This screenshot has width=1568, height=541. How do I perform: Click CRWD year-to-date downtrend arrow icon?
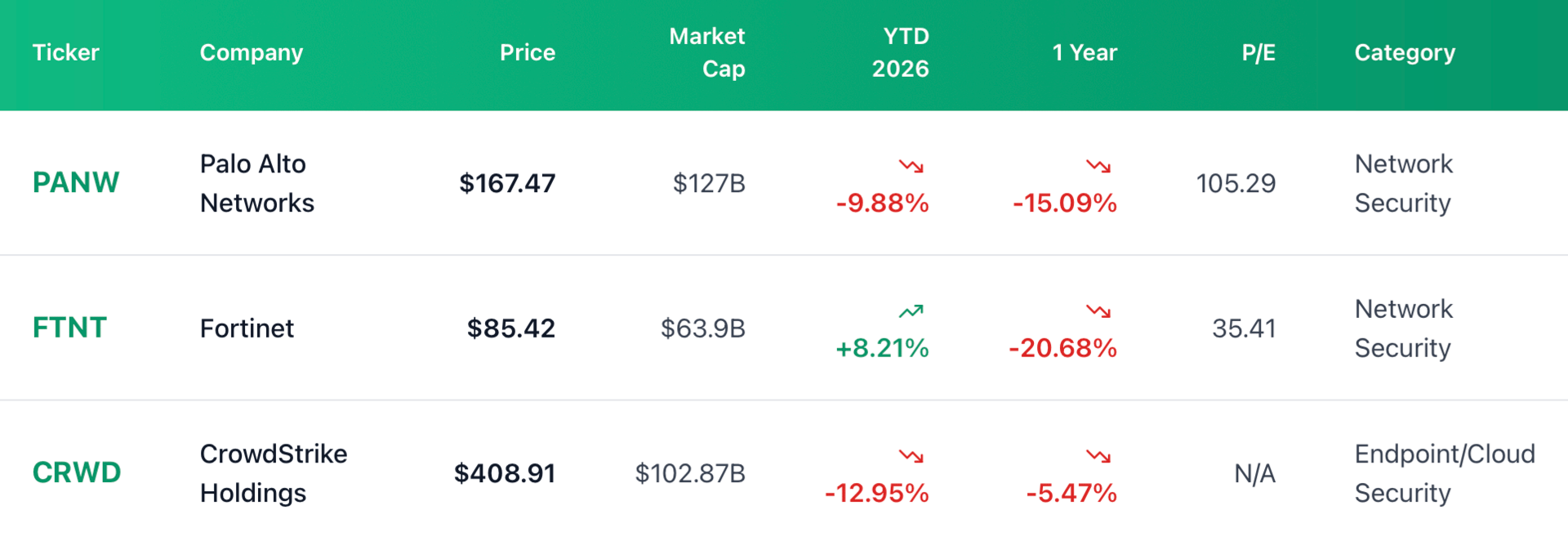point(911,456)
